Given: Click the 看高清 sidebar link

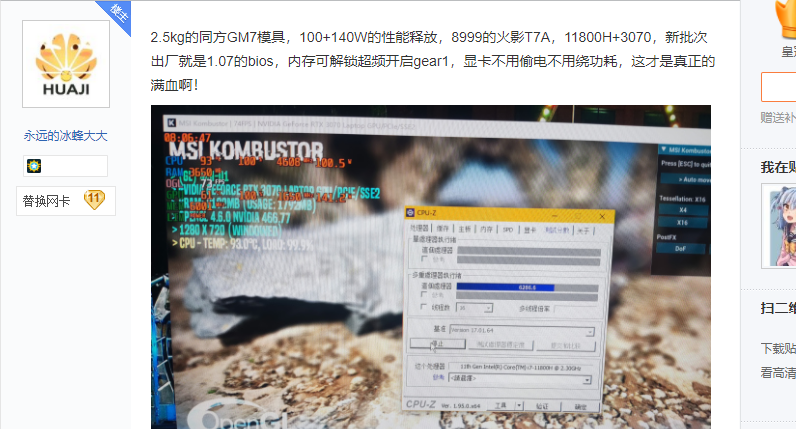Looking at the screenshot, I should click(x=778, y=373).
